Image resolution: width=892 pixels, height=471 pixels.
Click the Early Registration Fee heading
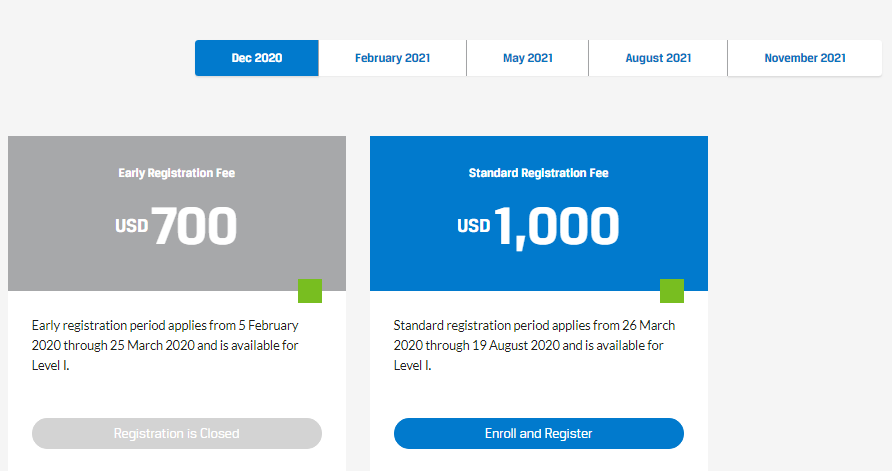pyautogui.click(x=177, y=173)
